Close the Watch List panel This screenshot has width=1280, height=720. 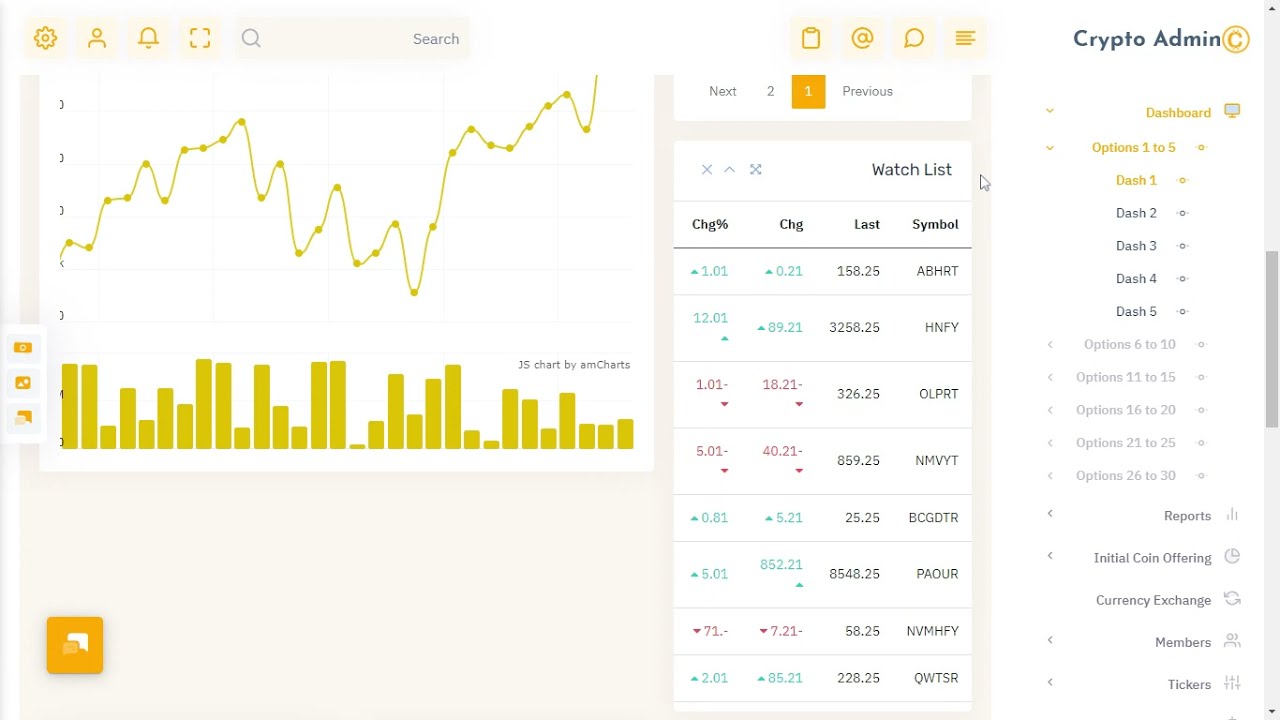pyautogui.click(x=707, y=170)
